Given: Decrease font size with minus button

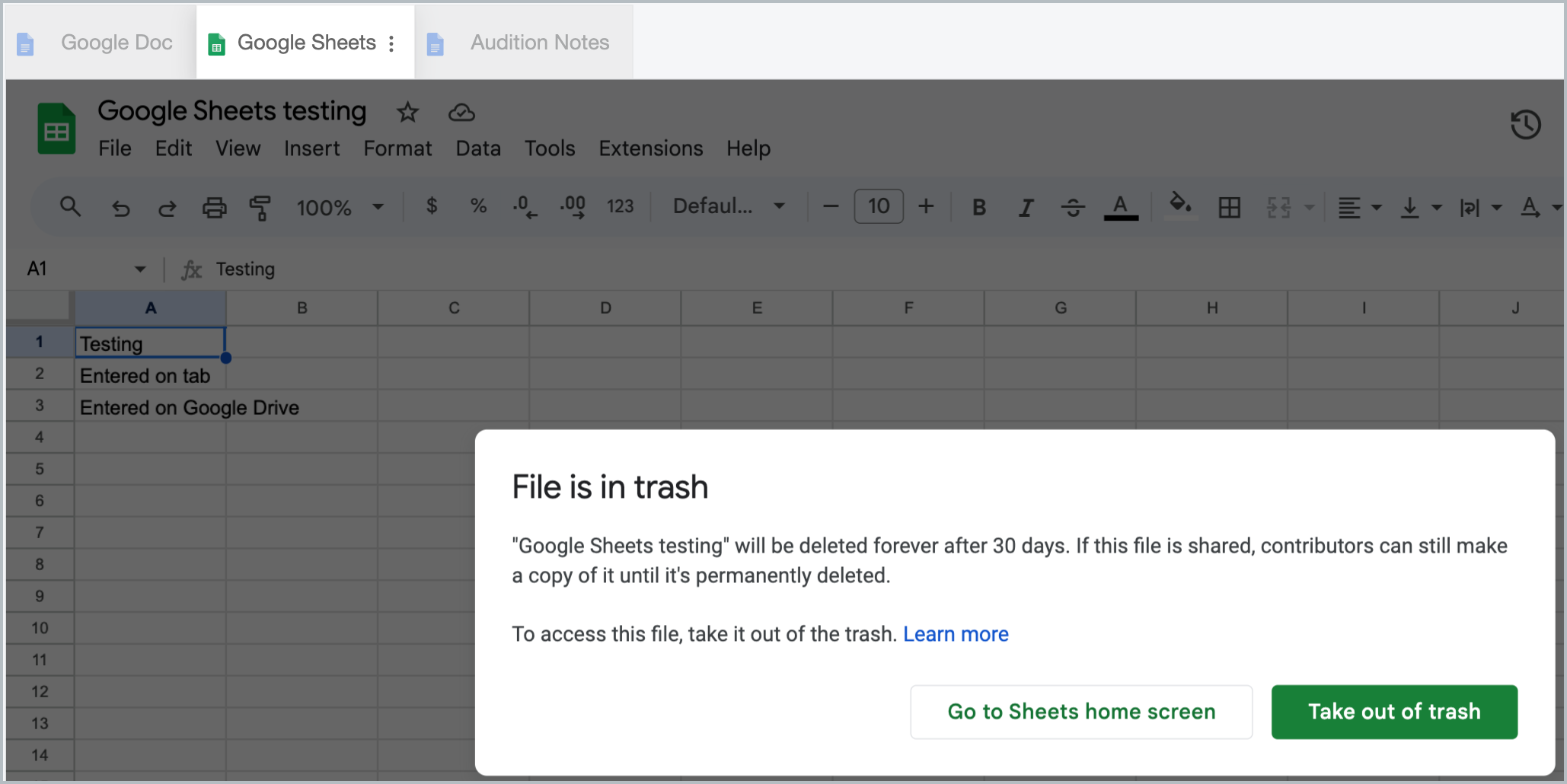Looking at the screenshot, I should coord(831,206).
